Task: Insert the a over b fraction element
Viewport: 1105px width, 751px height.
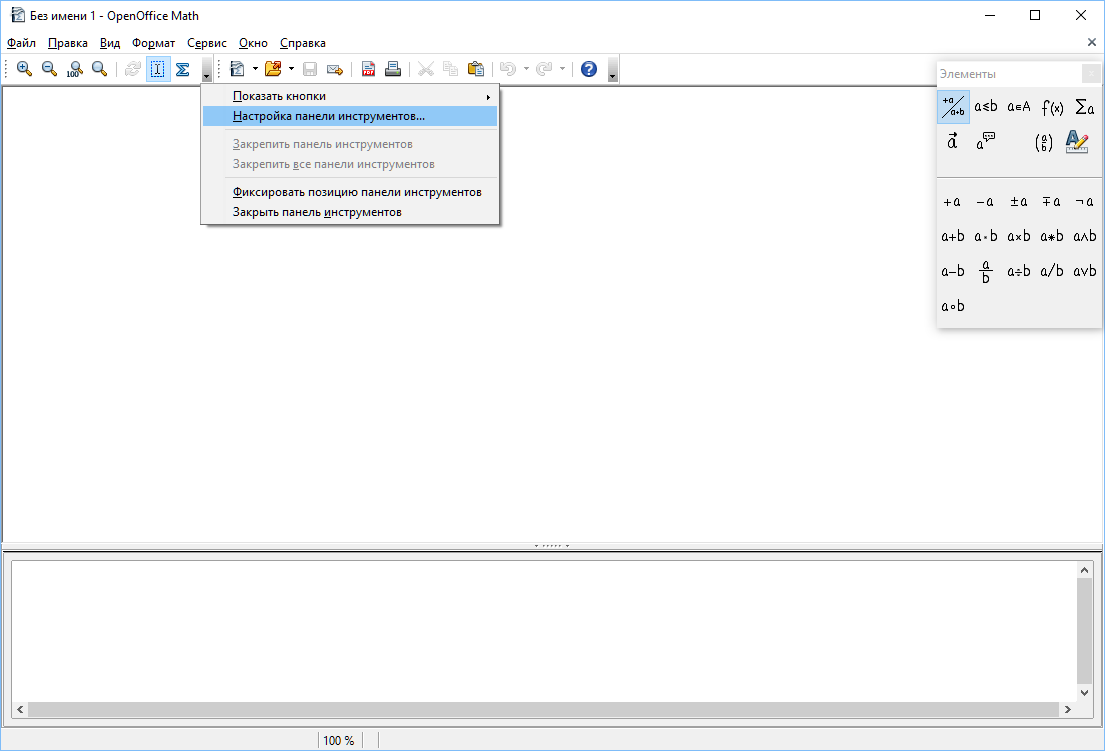Action: pos(986,271)
